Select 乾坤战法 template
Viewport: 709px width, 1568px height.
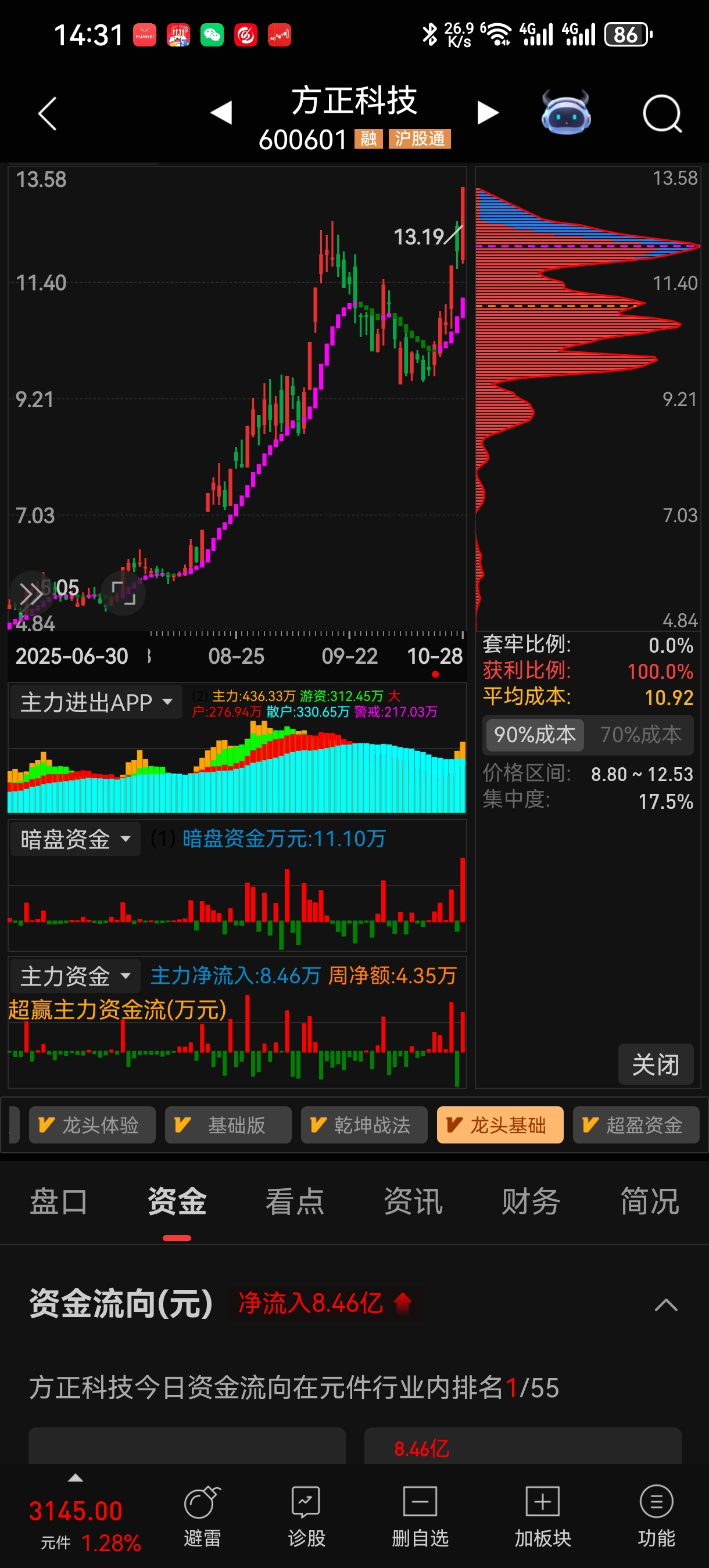[x=364, y=1125]
